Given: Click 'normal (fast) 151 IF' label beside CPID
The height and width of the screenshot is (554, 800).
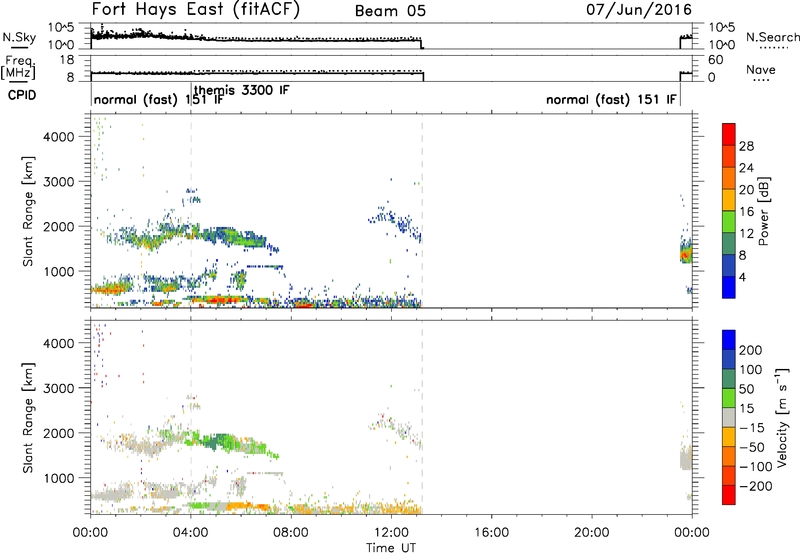Looking at the screenshot, I should pyautogui.click(x=159, y=99).
